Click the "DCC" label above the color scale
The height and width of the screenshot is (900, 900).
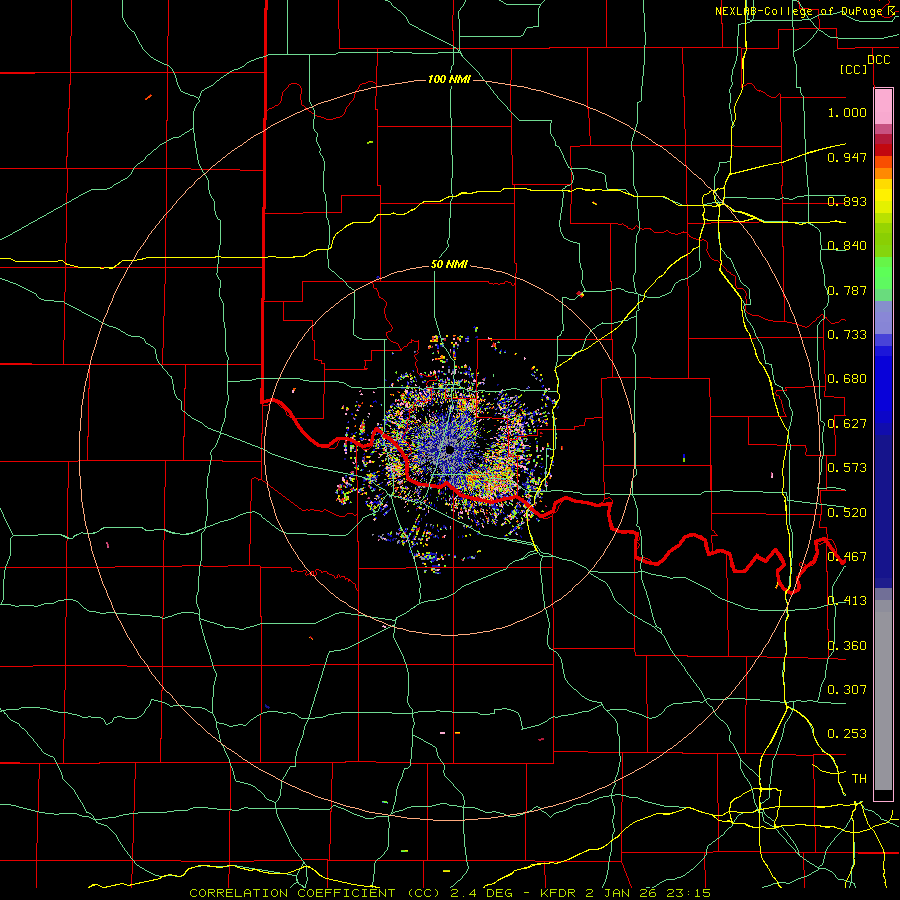tap(878, 60)
